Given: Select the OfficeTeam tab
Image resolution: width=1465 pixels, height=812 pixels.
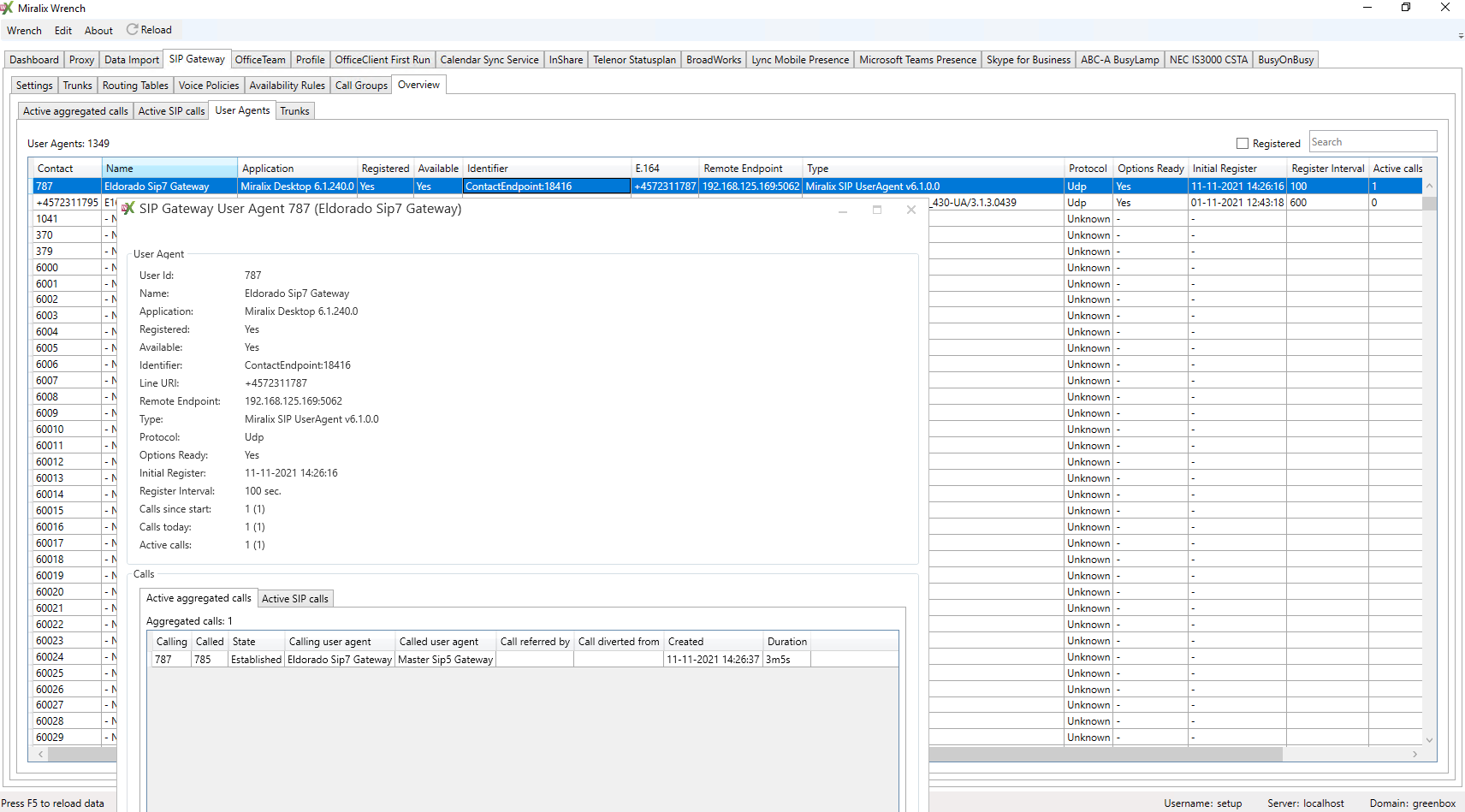Looking at the screenshot, I should 260,60.
